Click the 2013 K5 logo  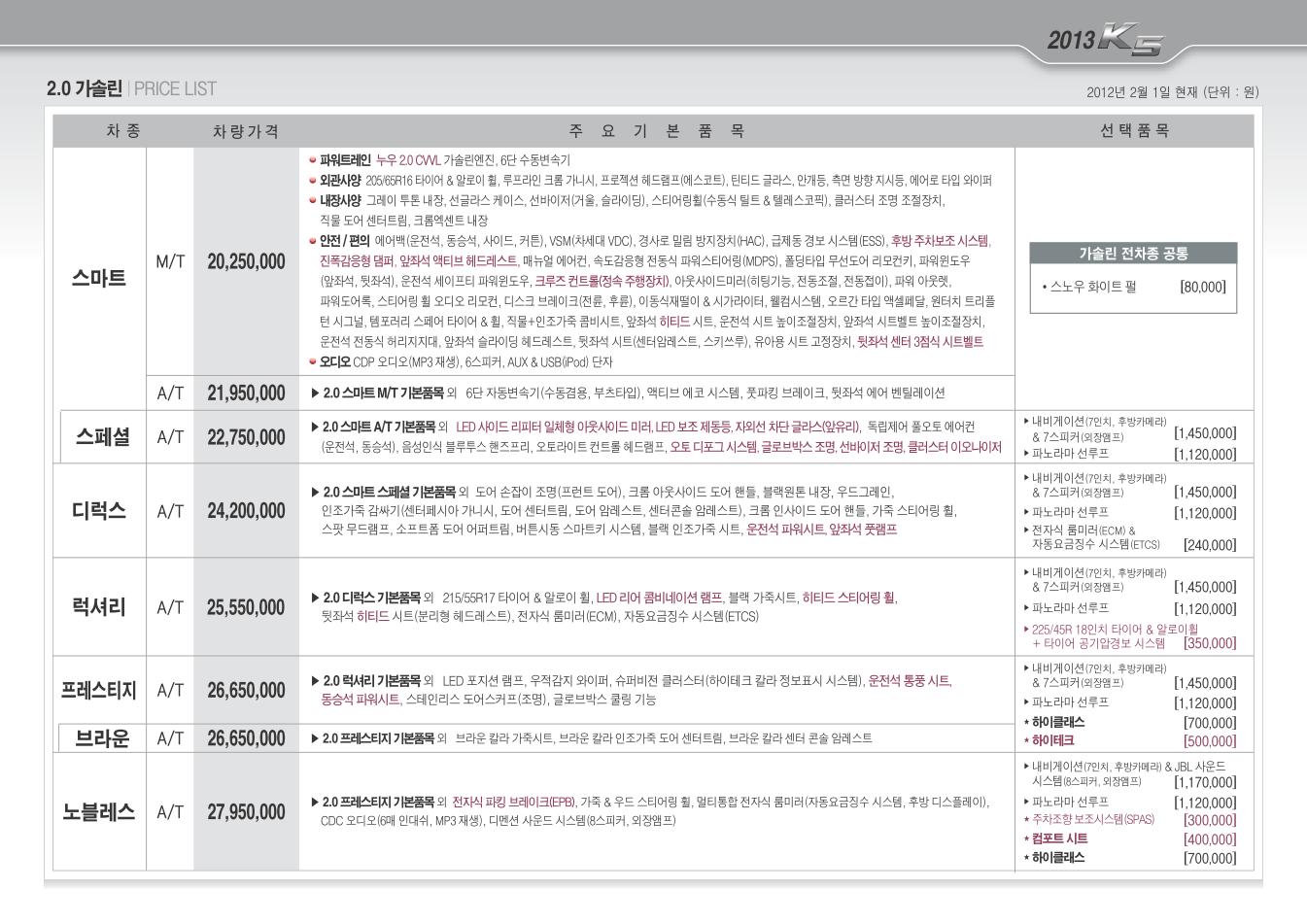click(x=1104, y=43)
